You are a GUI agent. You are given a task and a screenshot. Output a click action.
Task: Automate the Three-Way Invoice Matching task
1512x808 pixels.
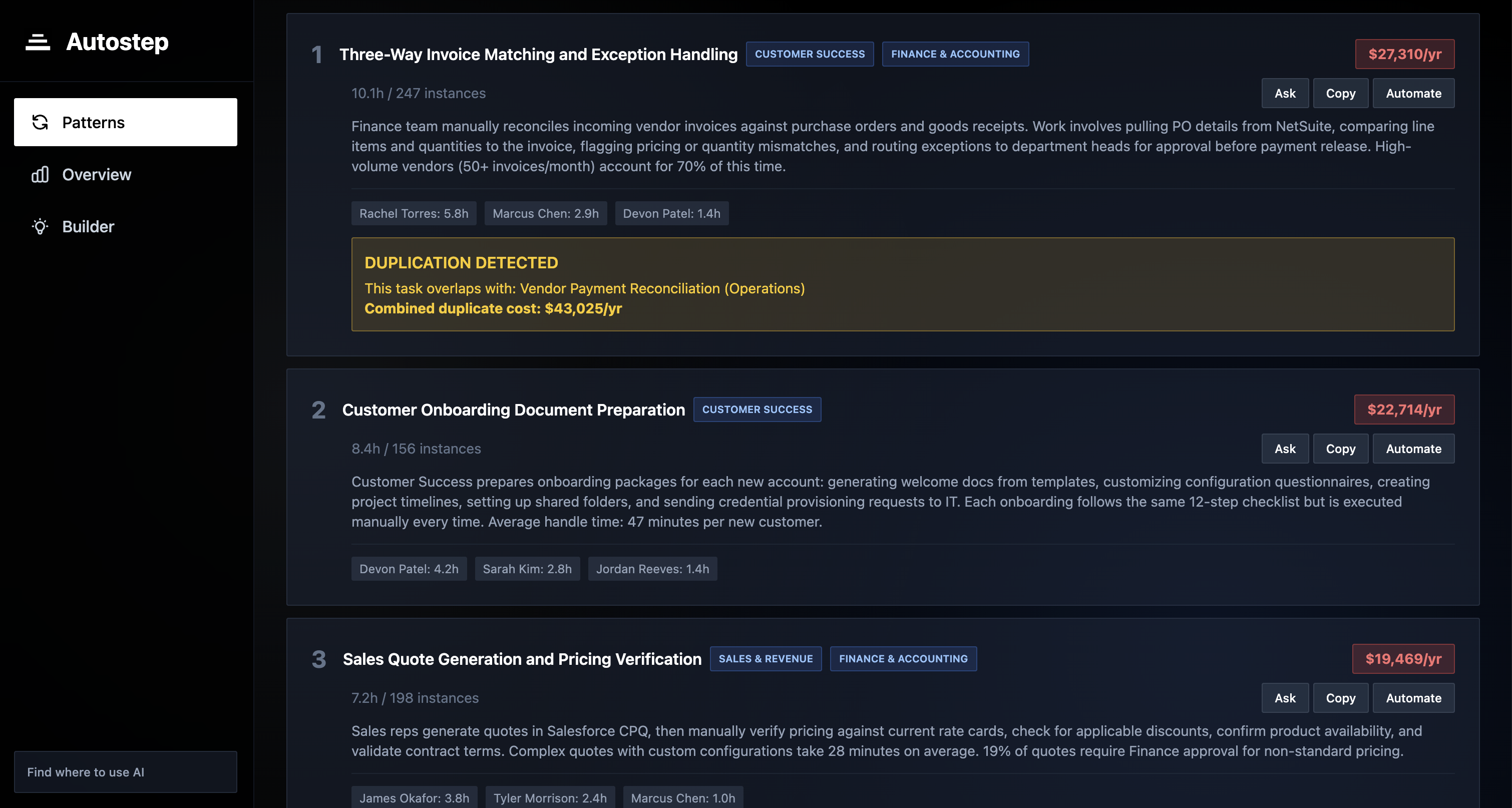[1413, 93]
